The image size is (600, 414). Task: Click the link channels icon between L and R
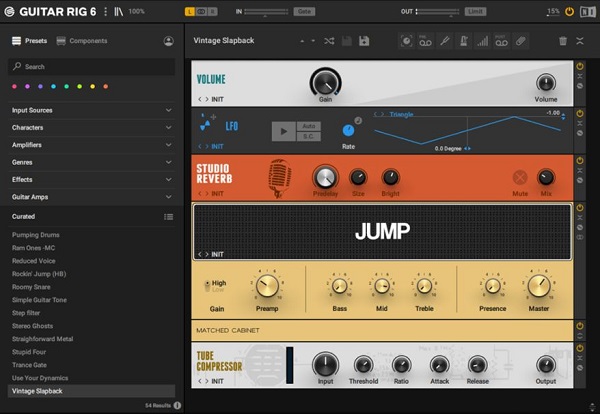pos(201,12)
